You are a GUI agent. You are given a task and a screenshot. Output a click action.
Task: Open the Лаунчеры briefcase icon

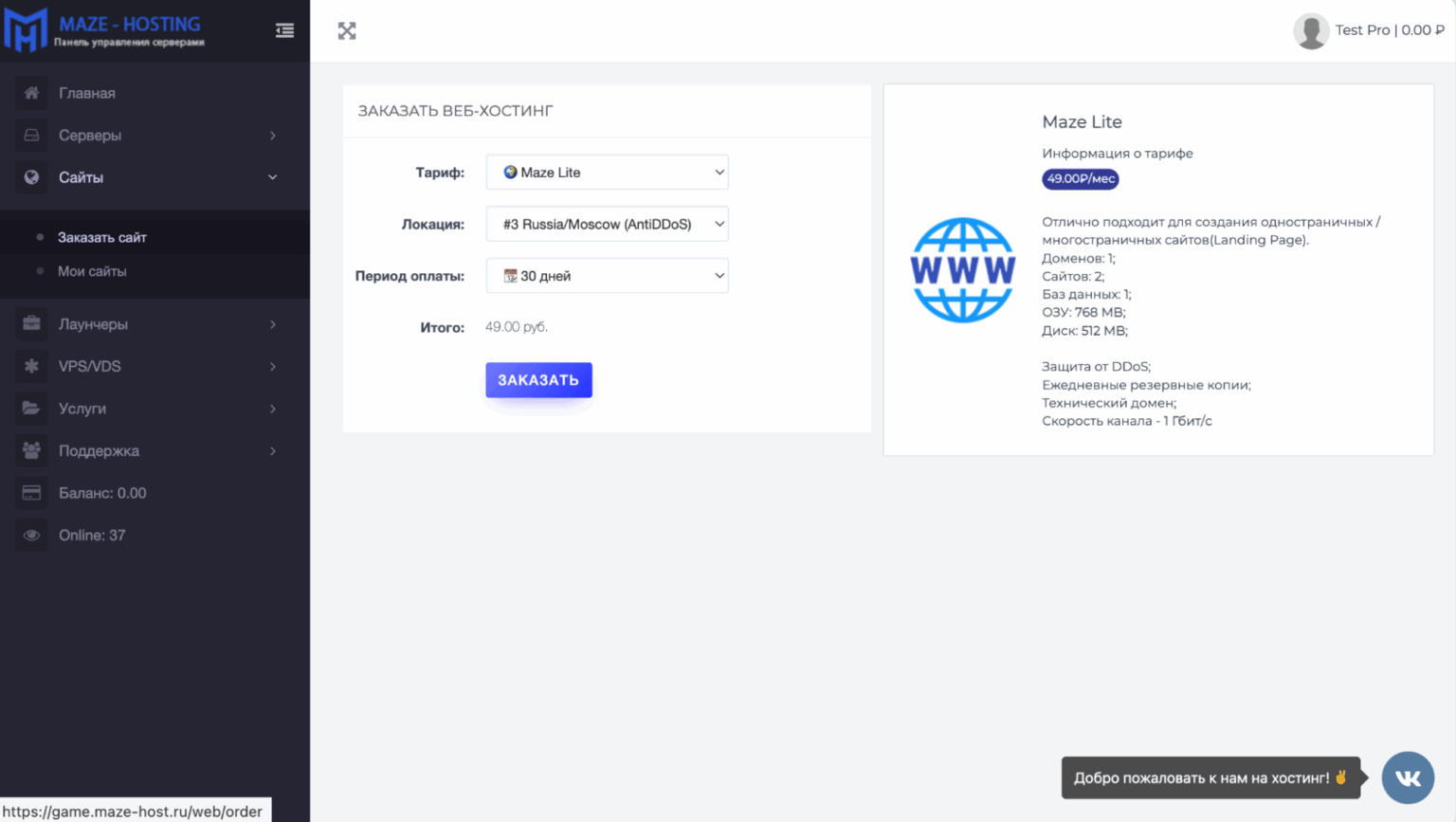click(31, 323)
